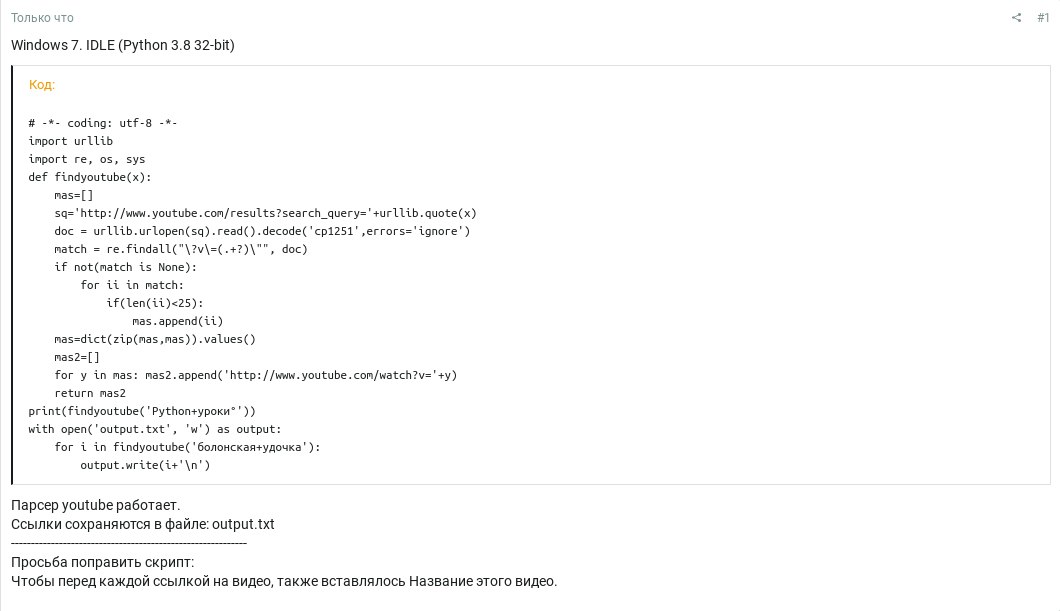Click the 'Только что' timestamp
Screen dimensions: 1060x611
pyautogui.click(x=42, y=18)
